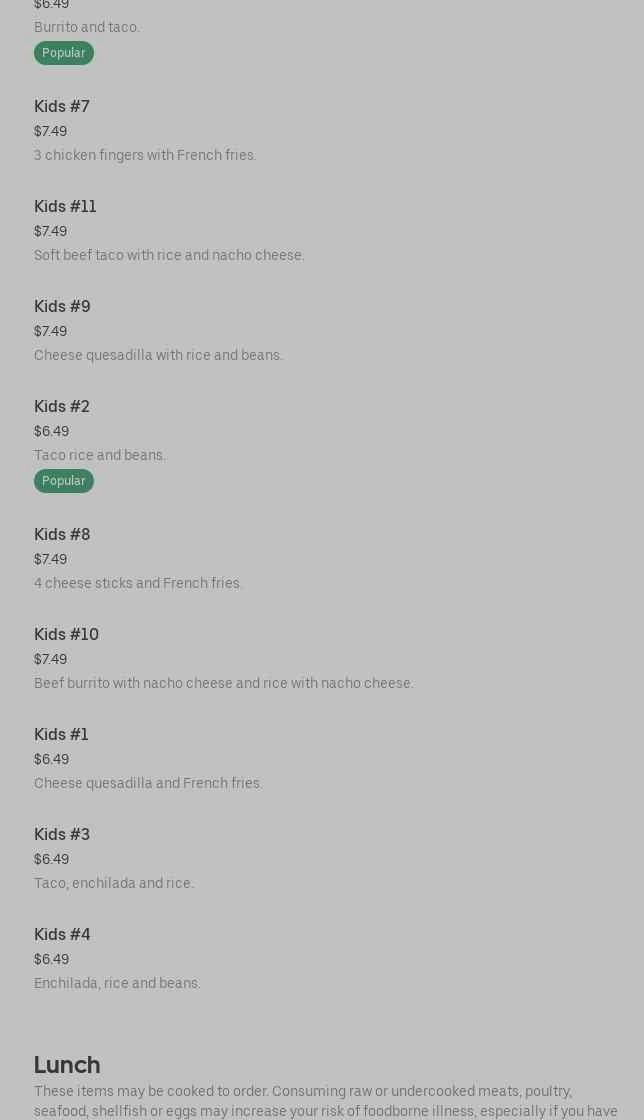Viewport: 644px width, 1120px height.
Task: Click the Beef burrito with nacho cheese description
Action: 223,683
